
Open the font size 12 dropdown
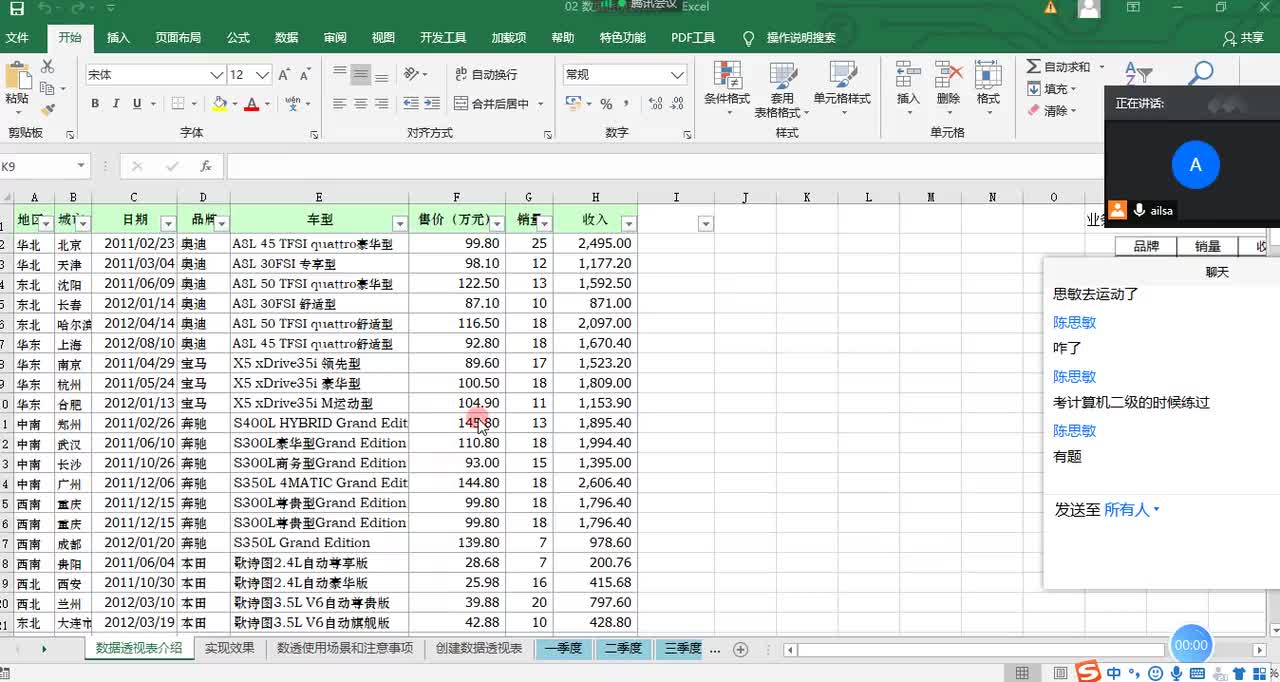pyautogui.click(x=262, y=75)
